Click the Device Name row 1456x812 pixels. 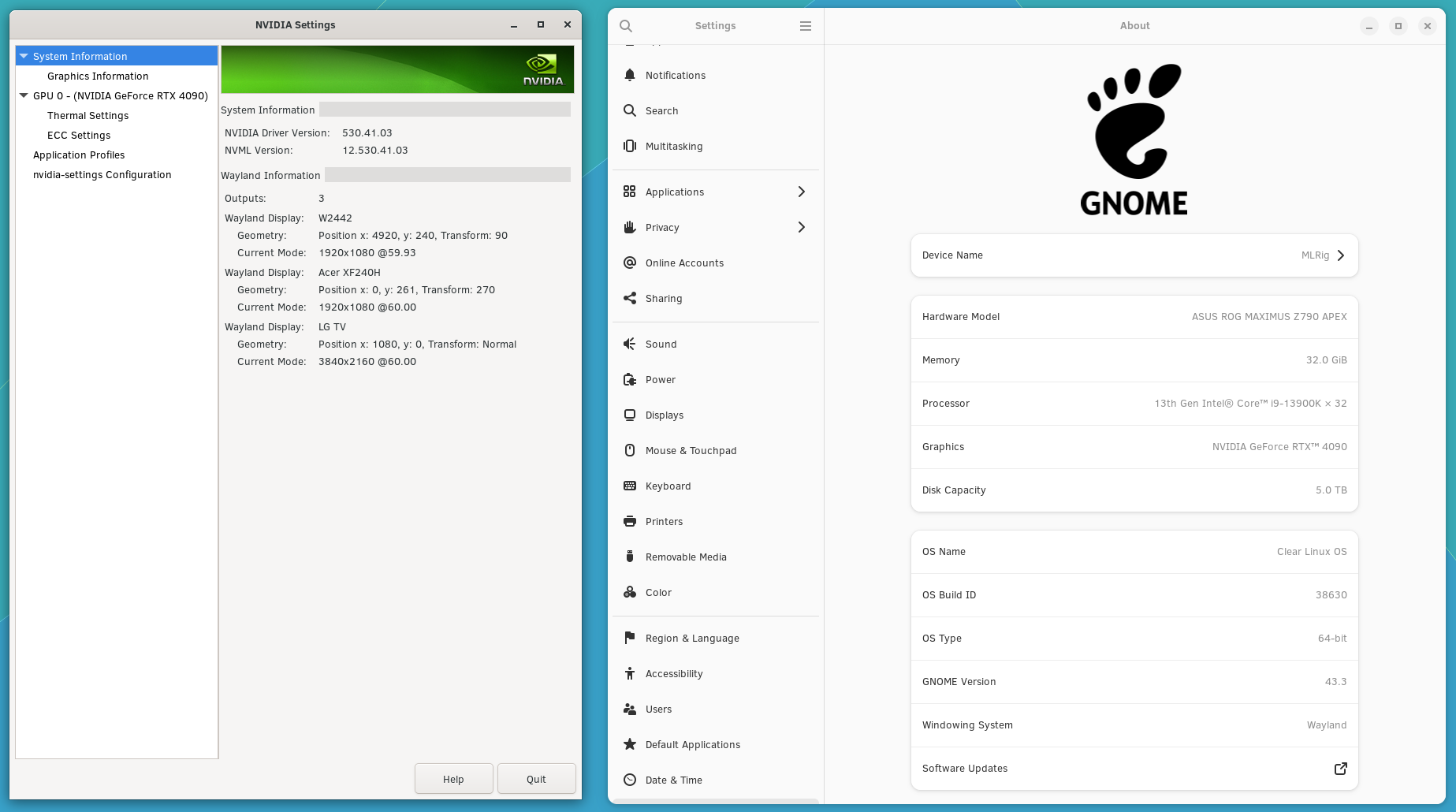[x=1134, y=255]
